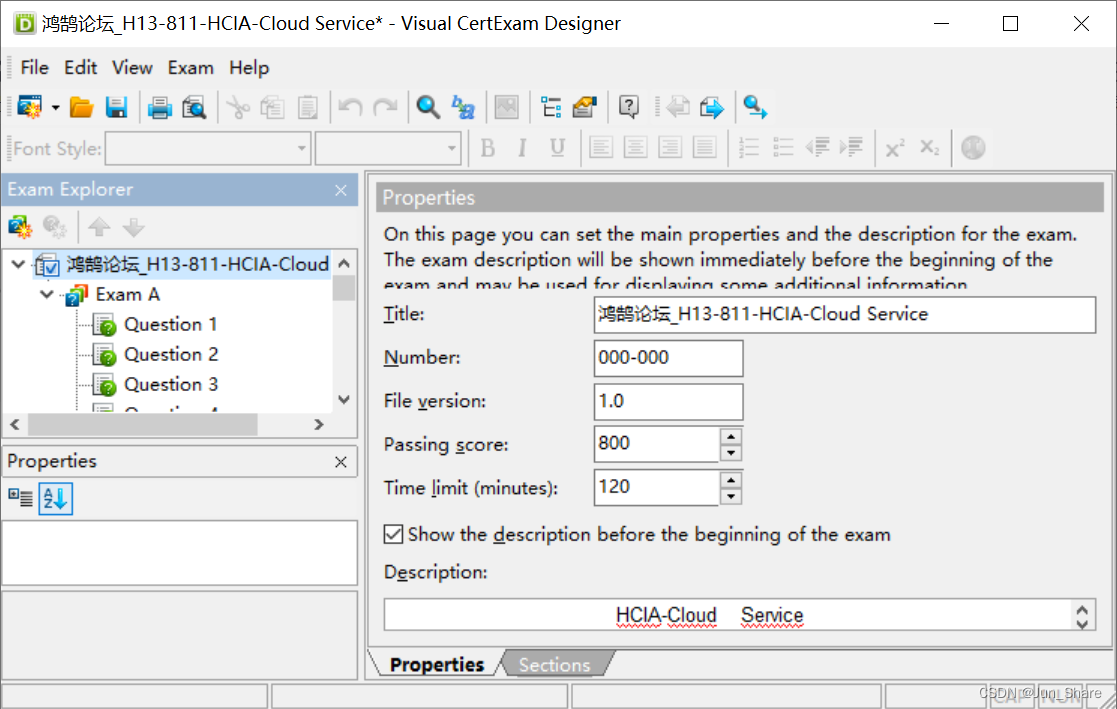Click the tree horizontal scrollbar right arrow

(318, 425)
